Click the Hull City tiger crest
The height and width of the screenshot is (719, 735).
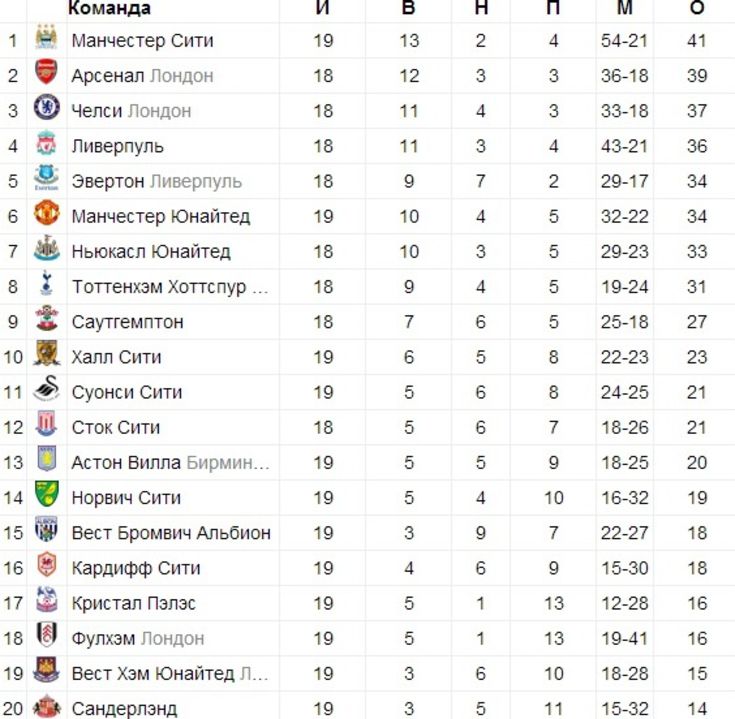pyautogui.click(x=46, y=353)
